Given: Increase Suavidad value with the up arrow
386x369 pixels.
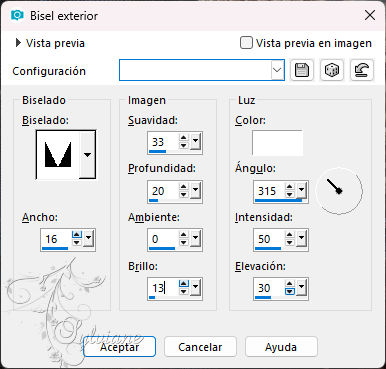Looking at the screenshot, I should 184,138.
